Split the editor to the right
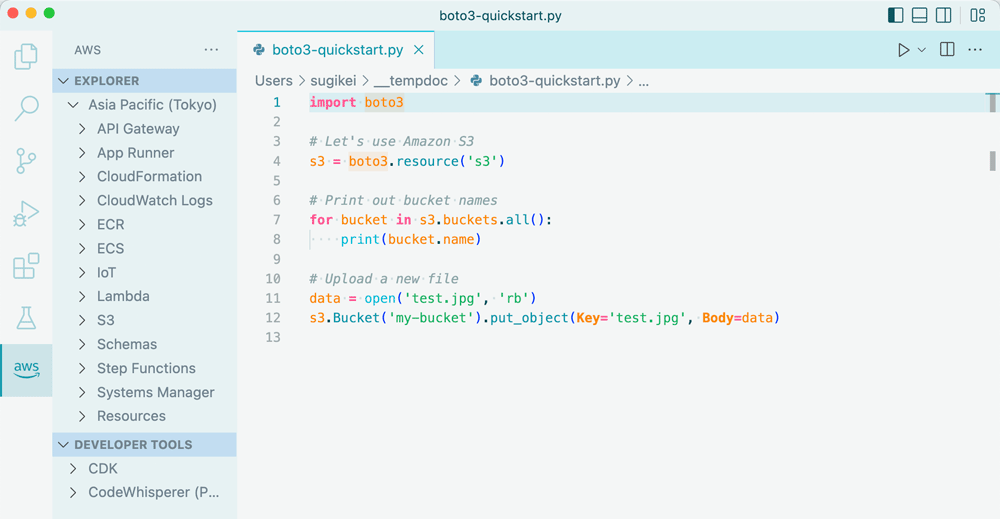 [947, 50]
